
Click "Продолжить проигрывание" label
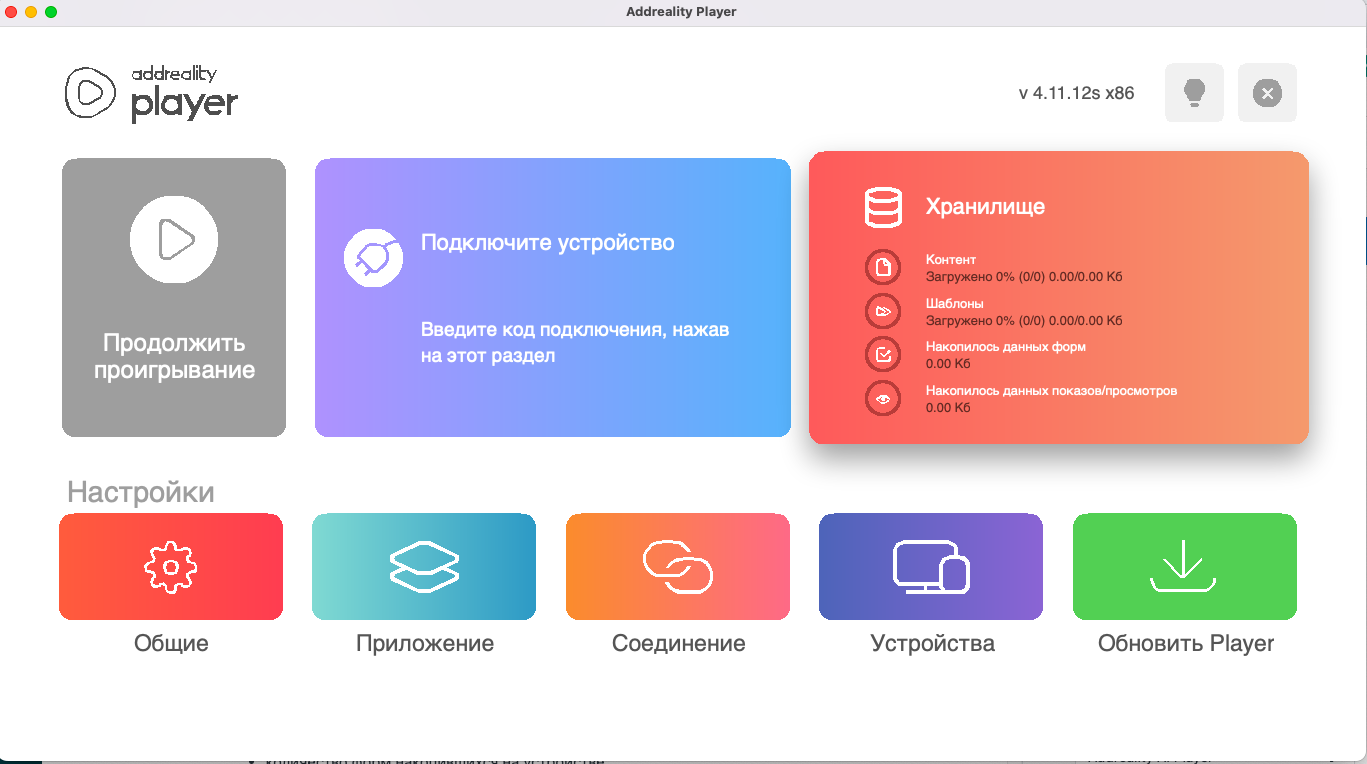tap(174, 357)
